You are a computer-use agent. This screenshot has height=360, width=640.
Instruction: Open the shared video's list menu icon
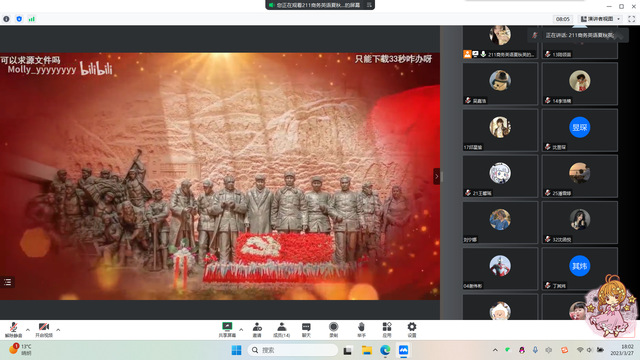[7, 282]
